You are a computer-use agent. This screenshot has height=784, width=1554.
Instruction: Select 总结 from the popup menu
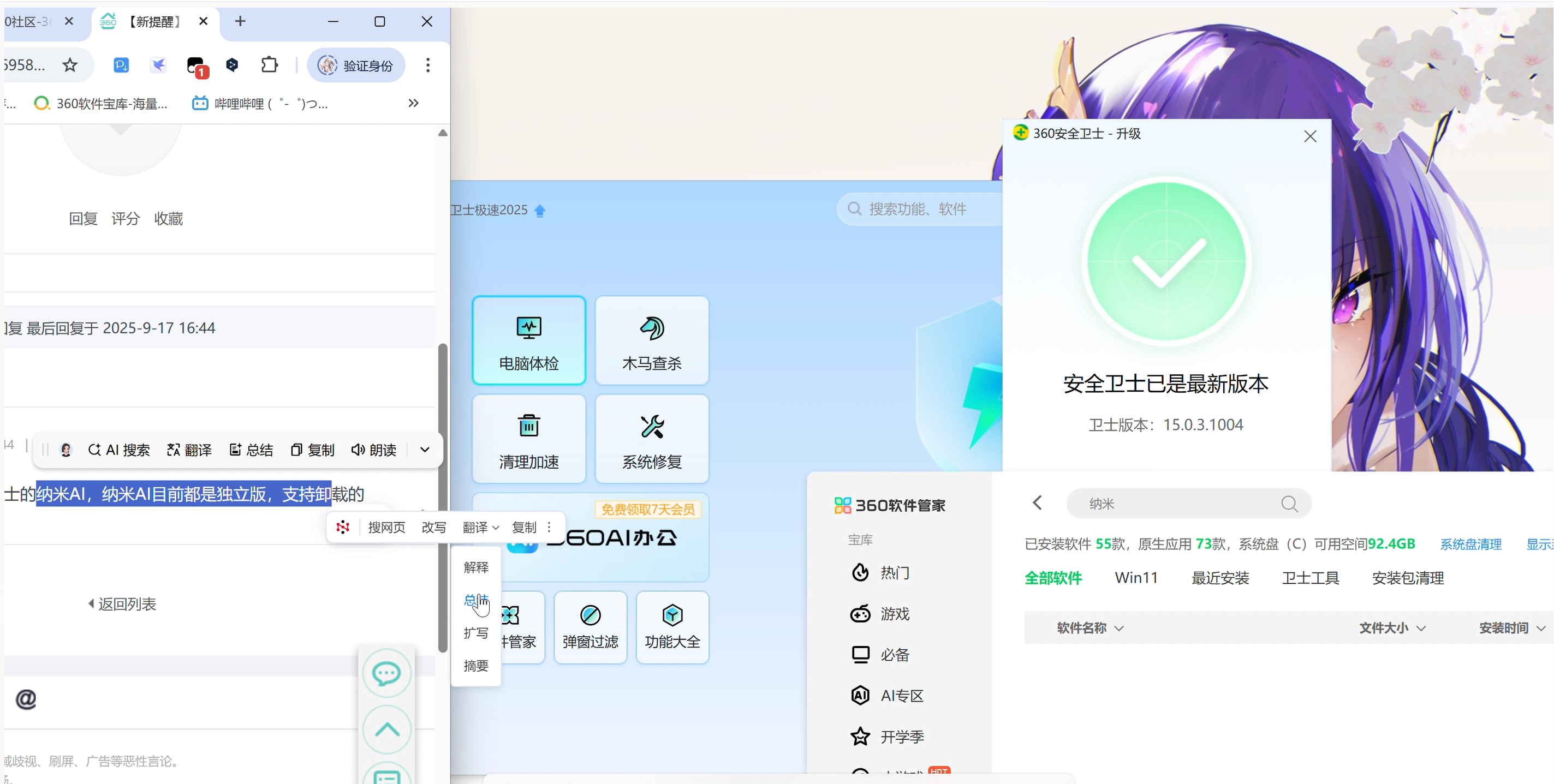click(x=476, y=600)
